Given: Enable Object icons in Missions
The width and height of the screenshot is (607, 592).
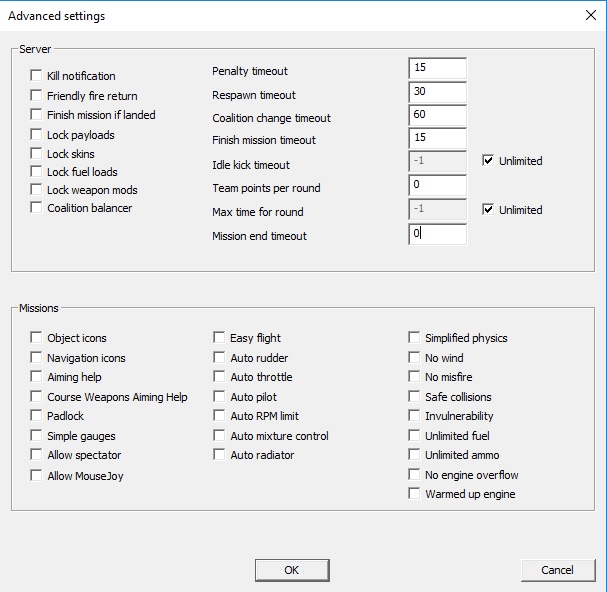Looking at the screenshot, I should (36, 337).
